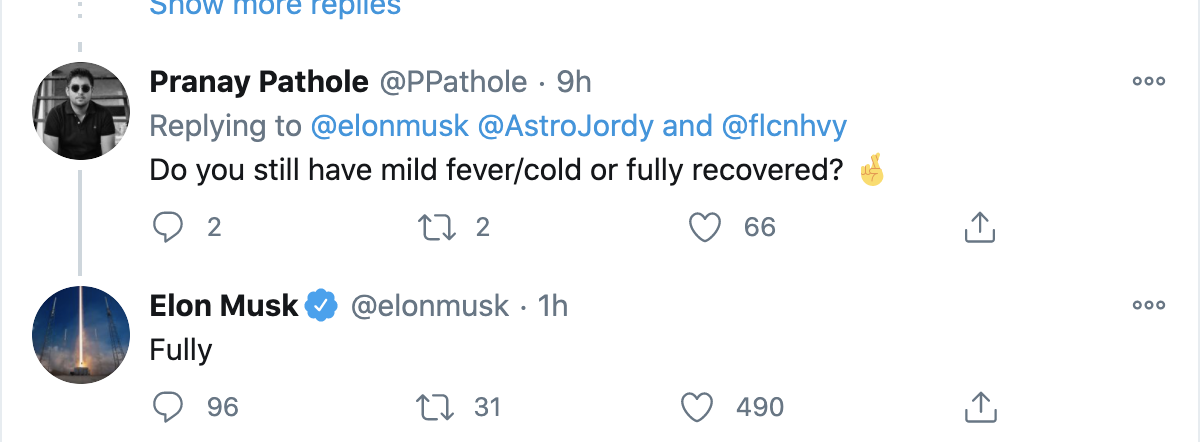View Pranay Pathole's profile picture
Image resolution: width=1202 pixels, height=442 pixels.
[79, 110]
